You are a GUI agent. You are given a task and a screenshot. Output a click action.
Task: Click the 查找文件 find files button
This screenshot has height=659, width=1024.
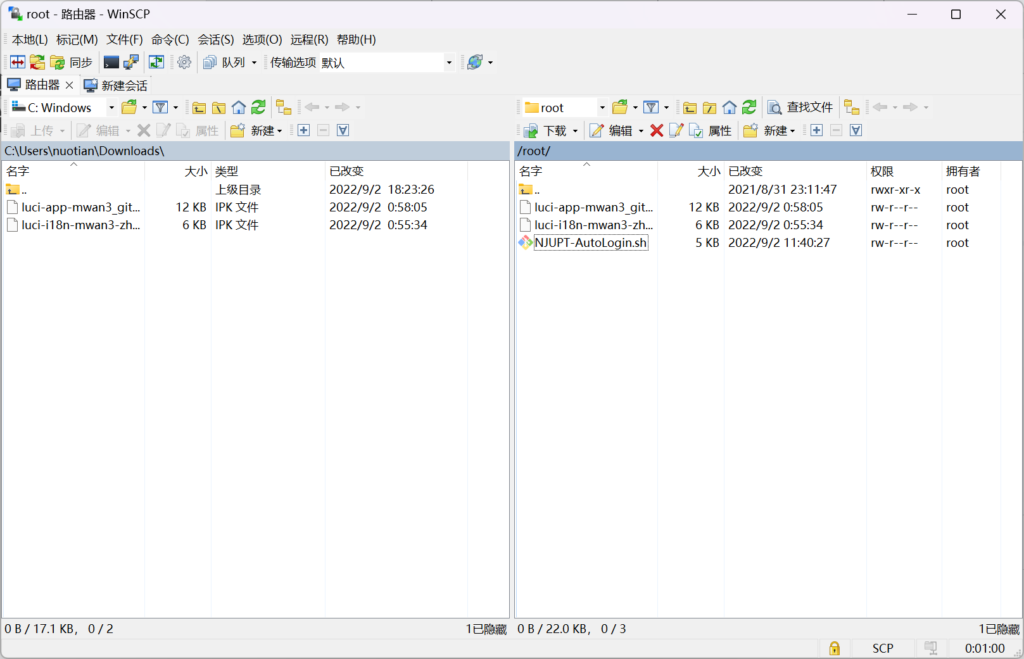coord(800,107)
